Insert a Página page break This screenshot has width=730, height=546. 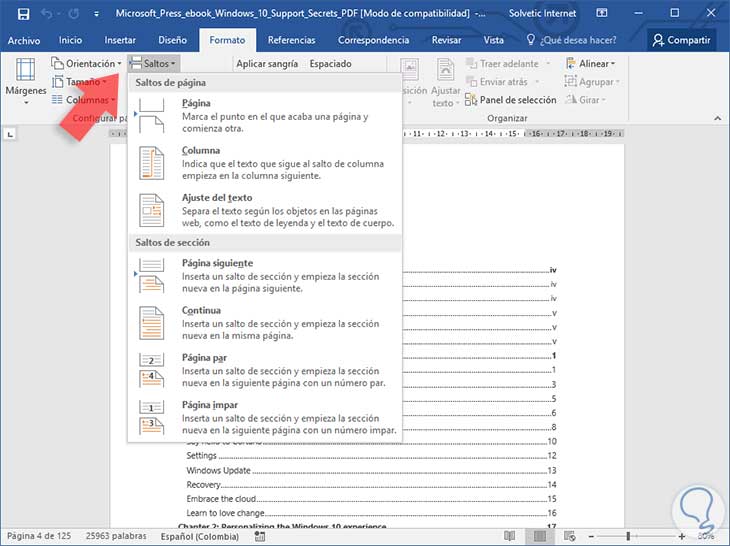[264, 115]
